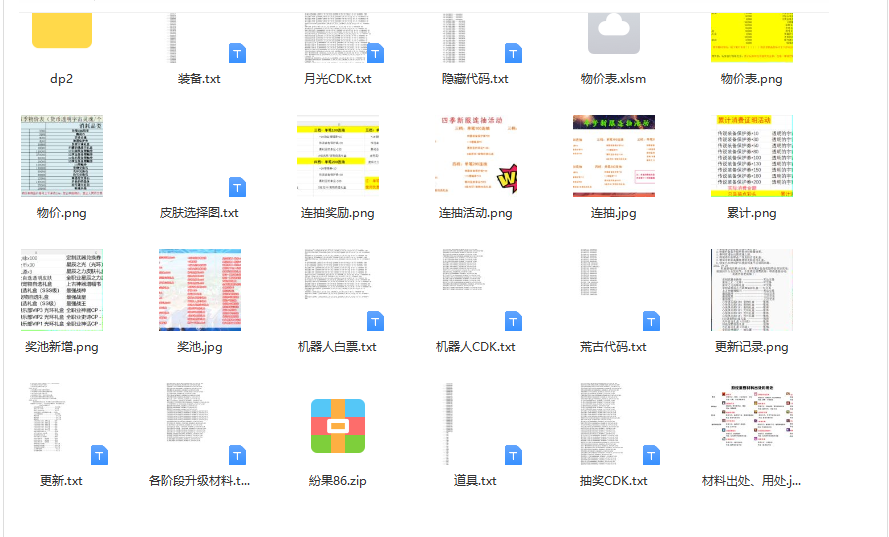This screenshot has height=537, width=889.
Task: Open the 连抽活动.png thumbnail
Action: click(476, 156)
